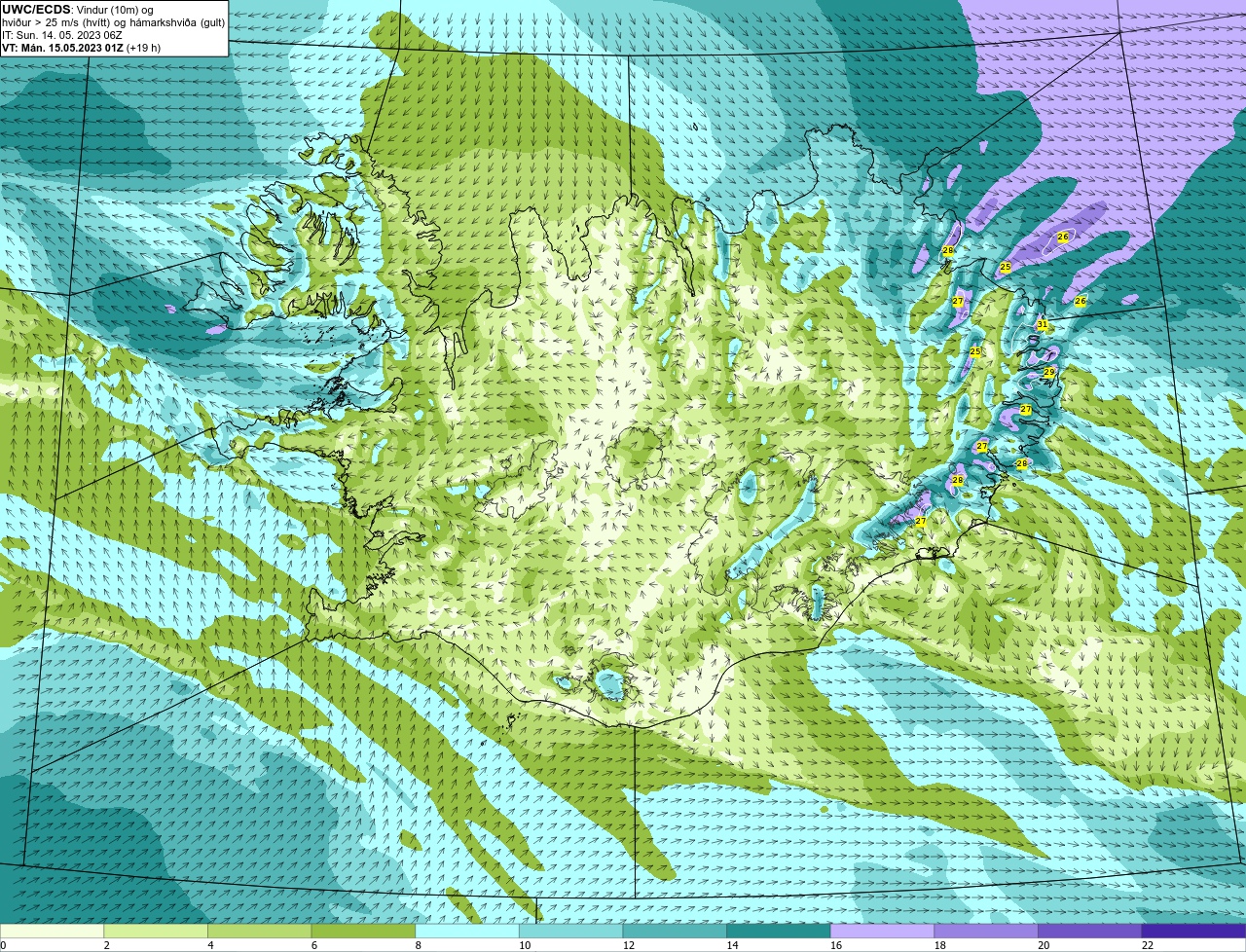Click the '4' value label on the wind scale
The width and height of the screenshot is (1246, 952).
[x=210, y=945]
